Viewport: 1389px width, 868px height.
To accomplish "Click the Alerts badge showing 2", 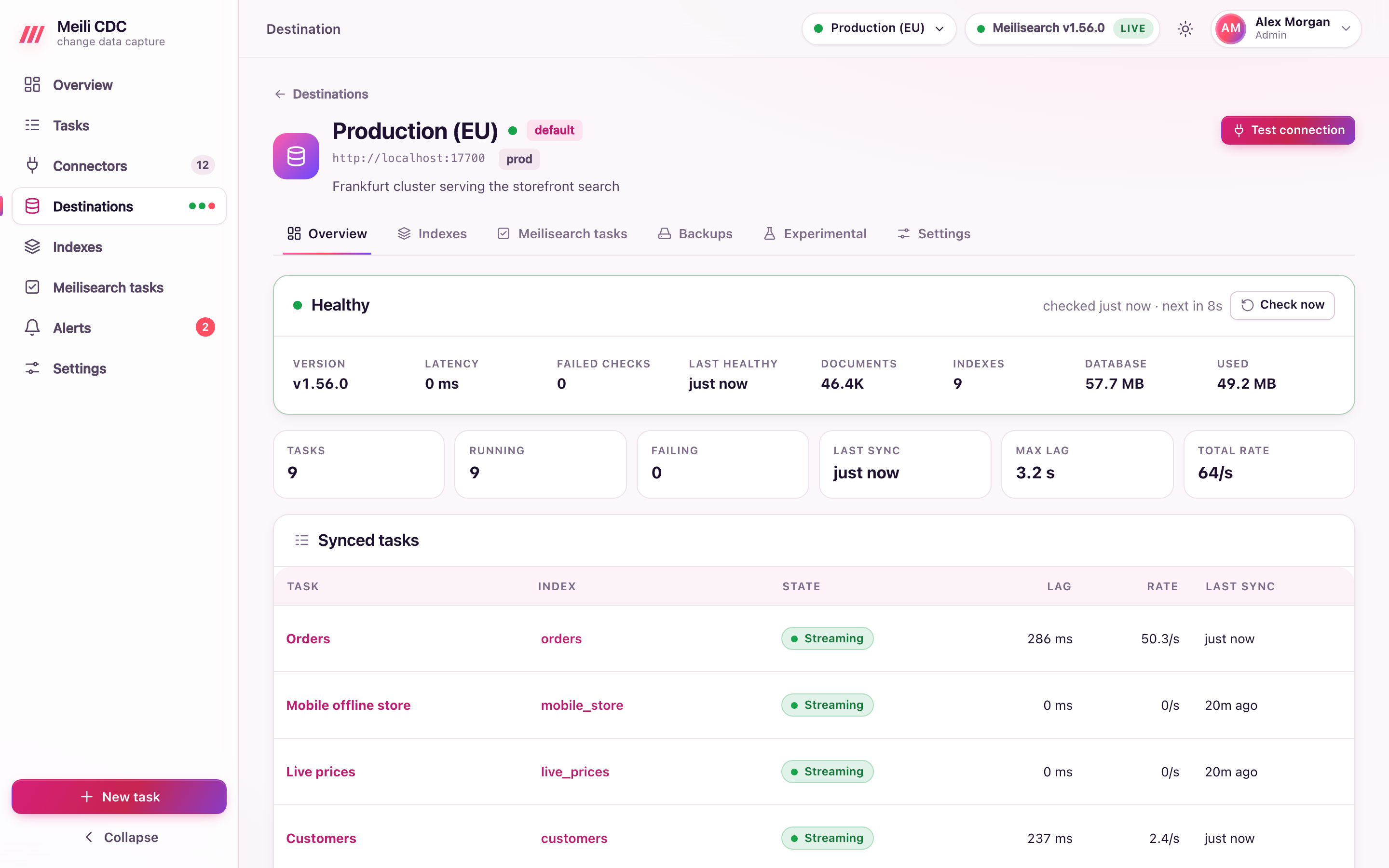I will pos(205,327).
